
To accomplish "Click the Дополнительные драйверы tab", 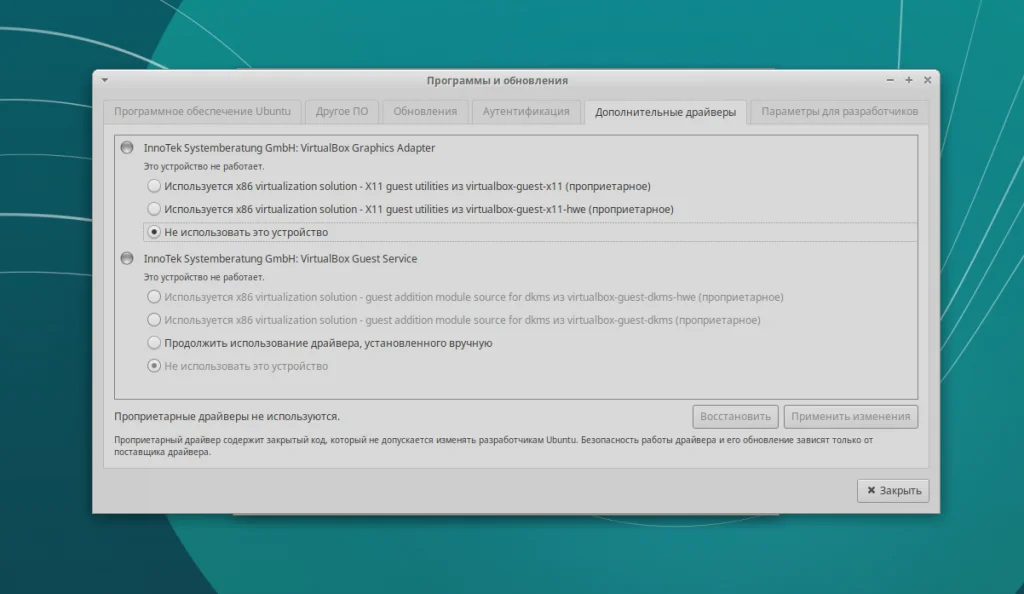I will 665,112.
